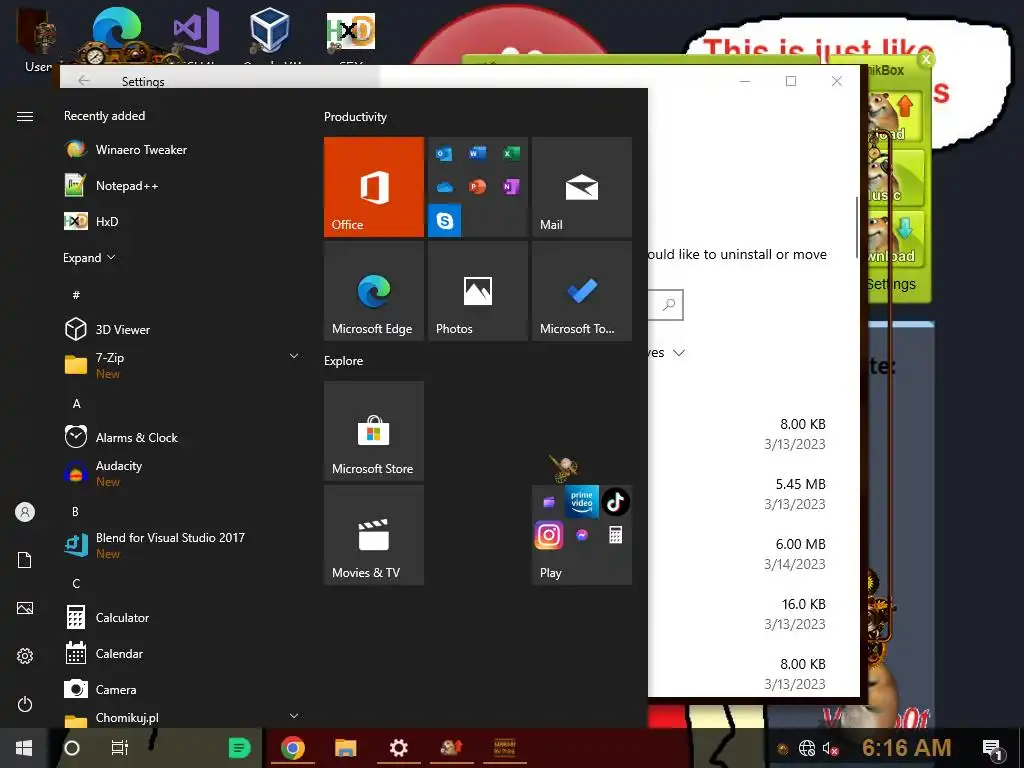Open Pictures from the Start menu sidebar

coord(25,608)
